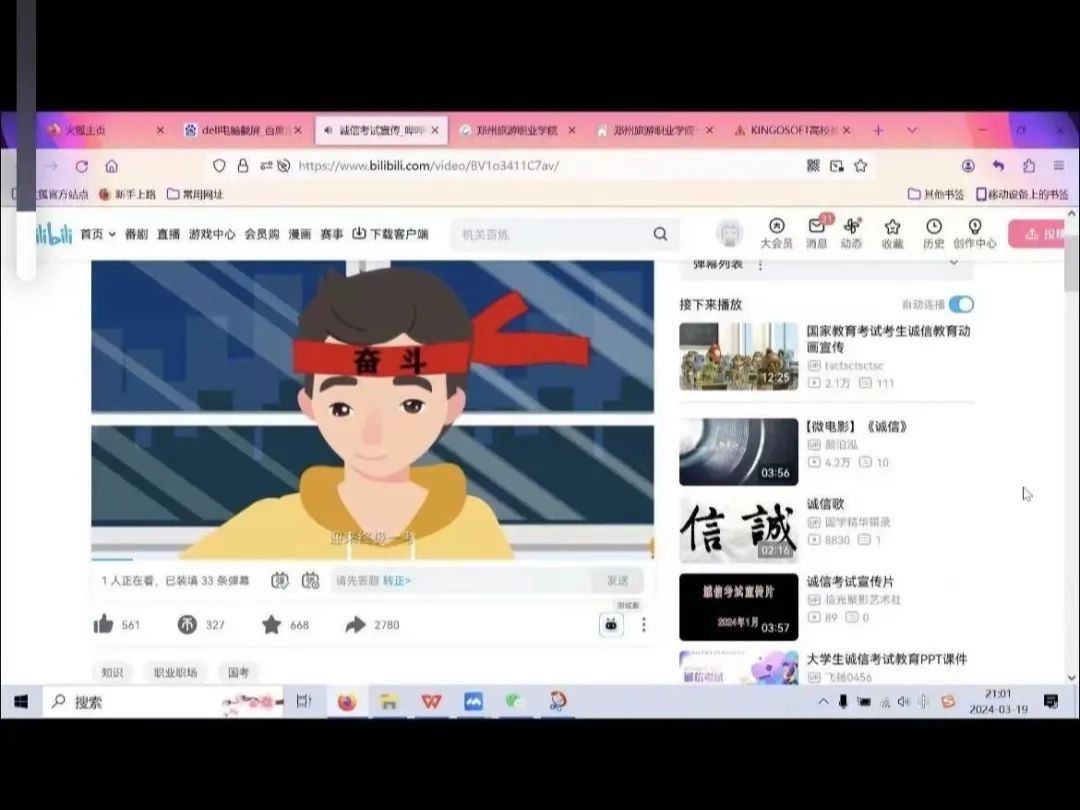Image resolution: width=1080 pixels, height=810 pixels.
Task: Toggle danmaku display button below video
Action: tap(280, 580)
